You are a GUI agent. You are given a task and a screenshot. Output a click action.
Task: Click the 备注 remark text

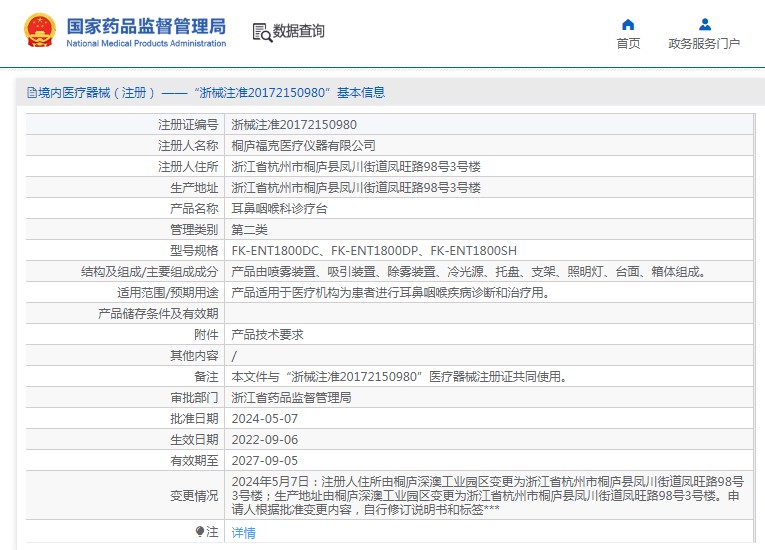click(399, 376)
